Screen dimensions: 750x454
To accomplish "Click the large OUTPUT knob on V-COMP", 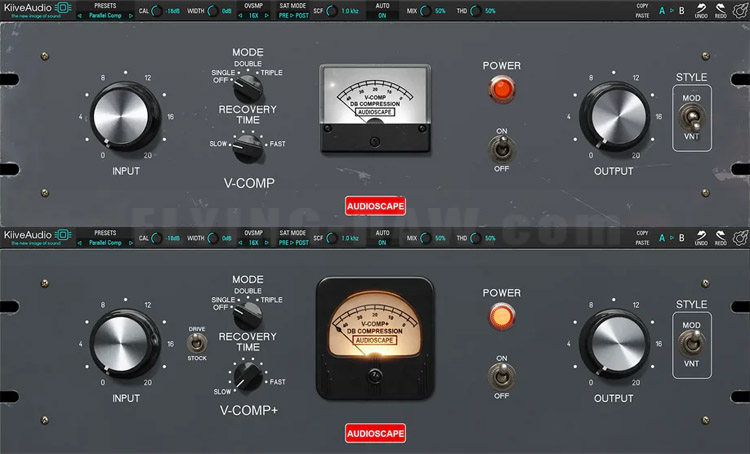I will coord(615,116).
